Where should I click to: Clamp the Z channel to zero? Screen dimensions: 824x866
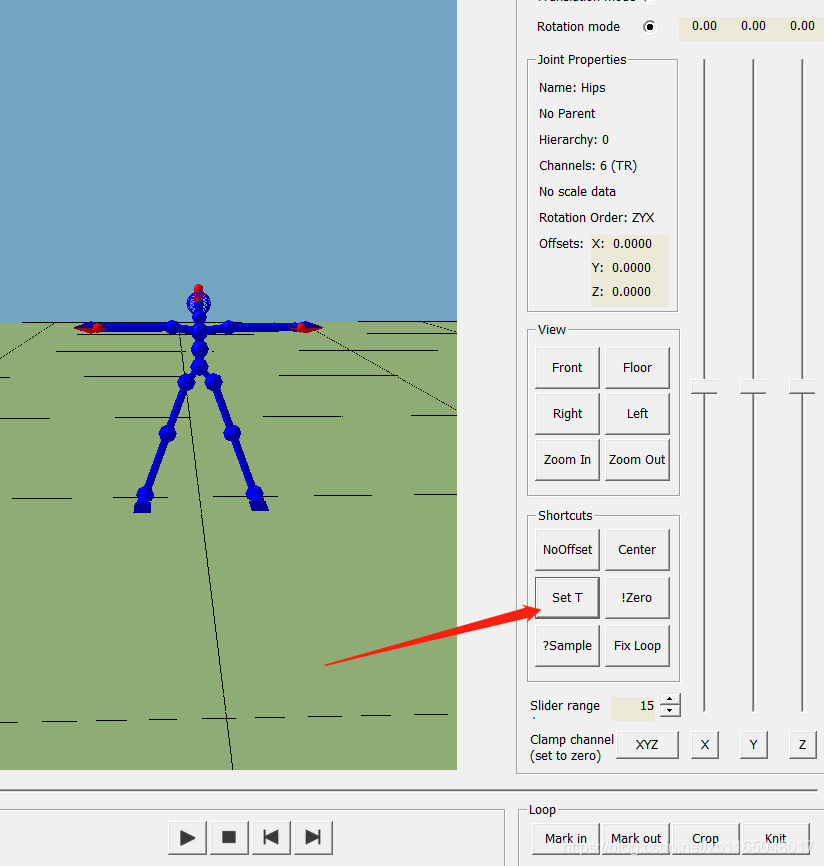(x=802, y=744)
